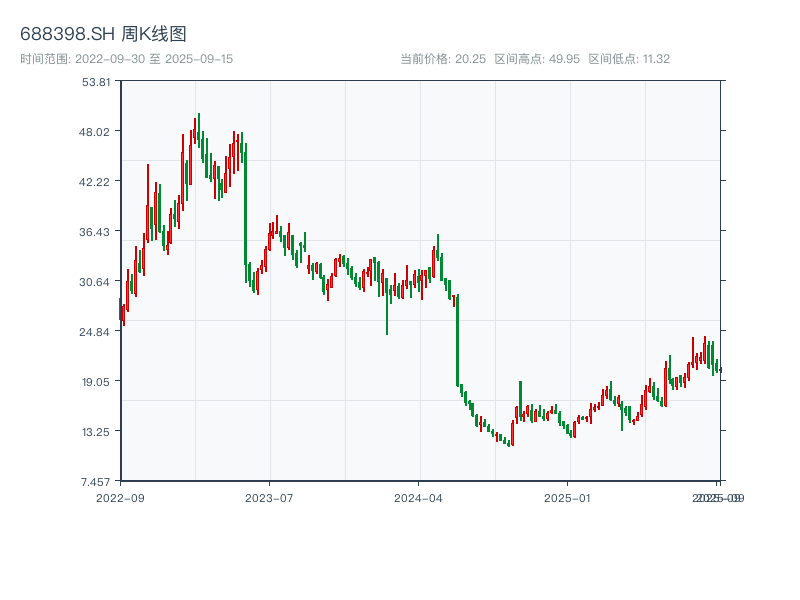Click the x-axis label 2025-01
The height and width of the screenshot is (600, 800).
[x=567, y=498]
